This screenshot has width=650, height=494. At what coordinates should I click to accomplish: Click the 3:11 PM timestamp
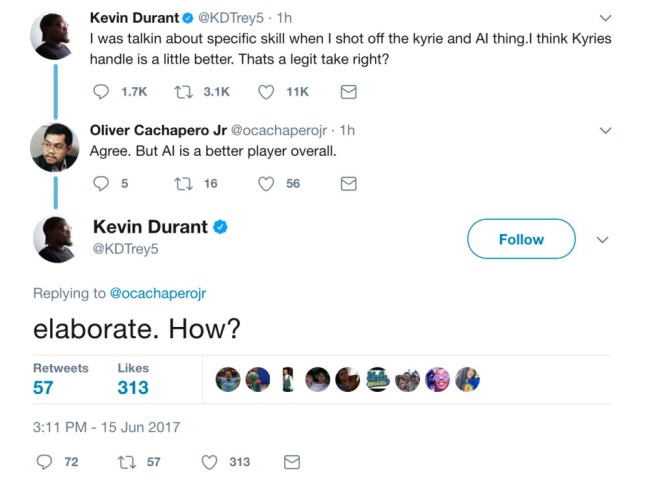tap(107, 427)
